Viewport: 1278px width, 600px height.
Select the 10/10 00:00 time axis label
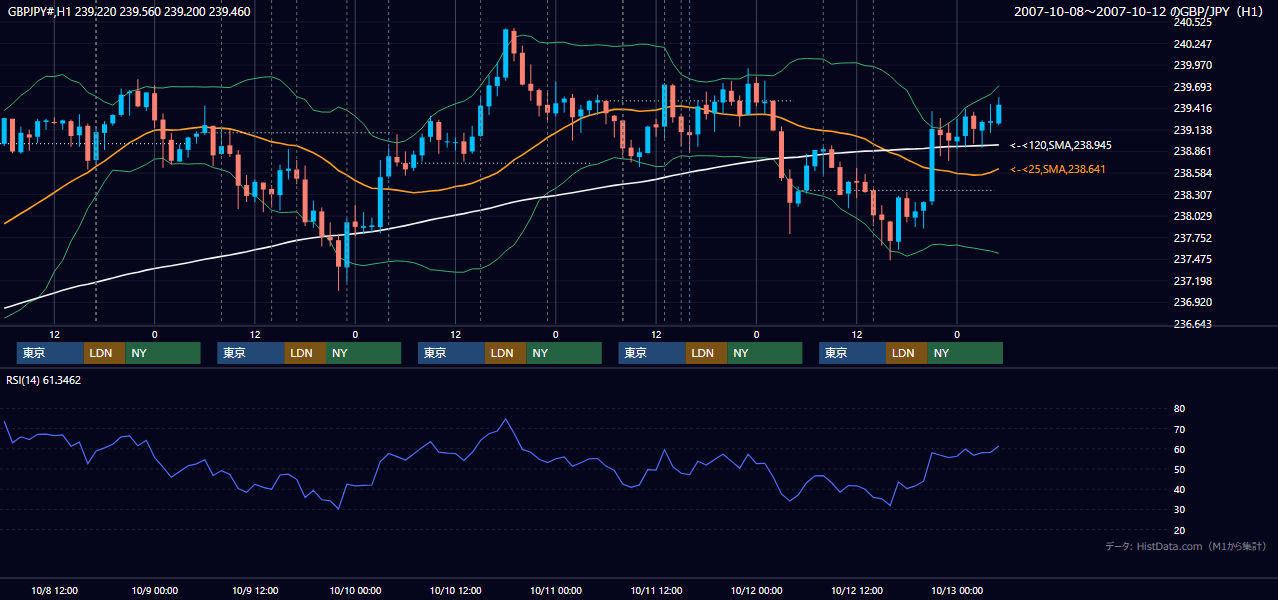pyautogui.click(x=355, y=590)
